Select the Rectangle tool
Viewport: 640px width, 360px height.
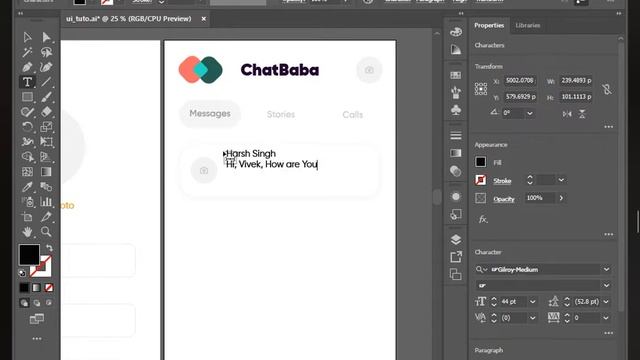pos(27,97)
